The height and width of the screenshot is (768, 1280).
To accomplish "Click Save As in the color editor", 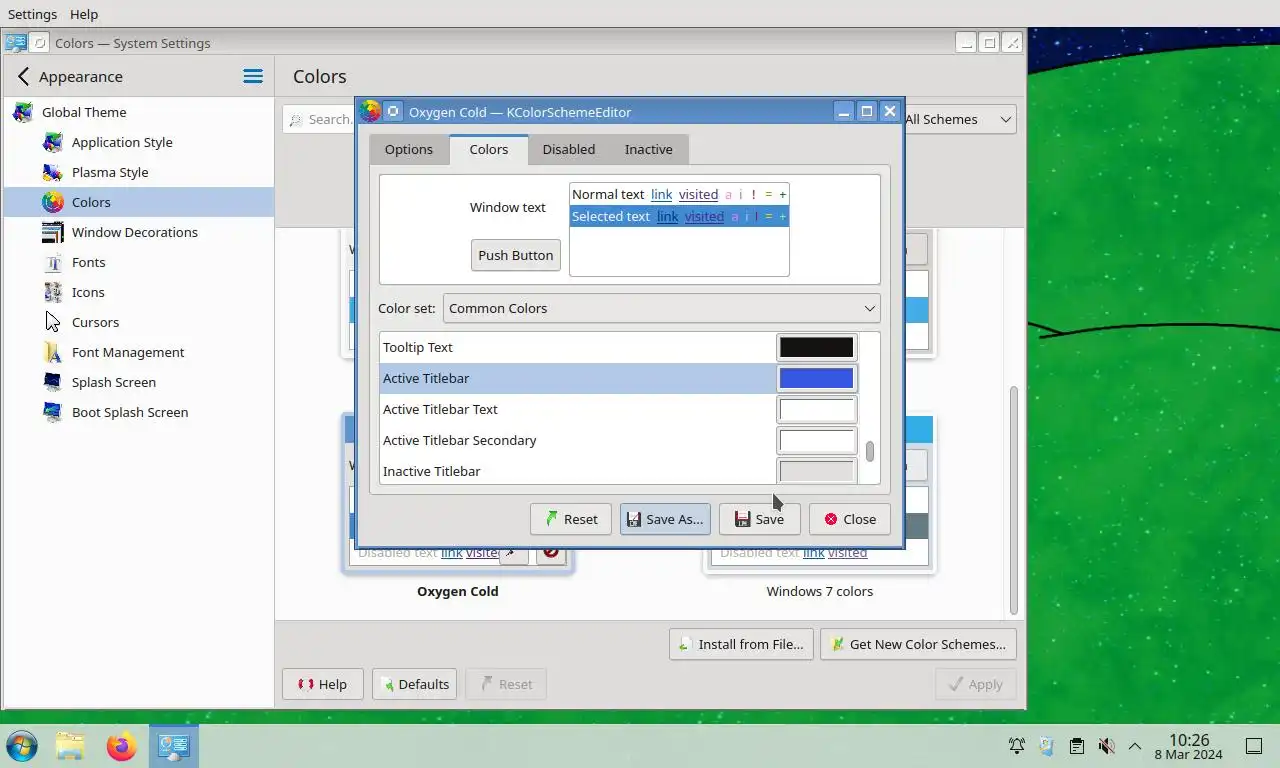I will (x=665, y=519).
